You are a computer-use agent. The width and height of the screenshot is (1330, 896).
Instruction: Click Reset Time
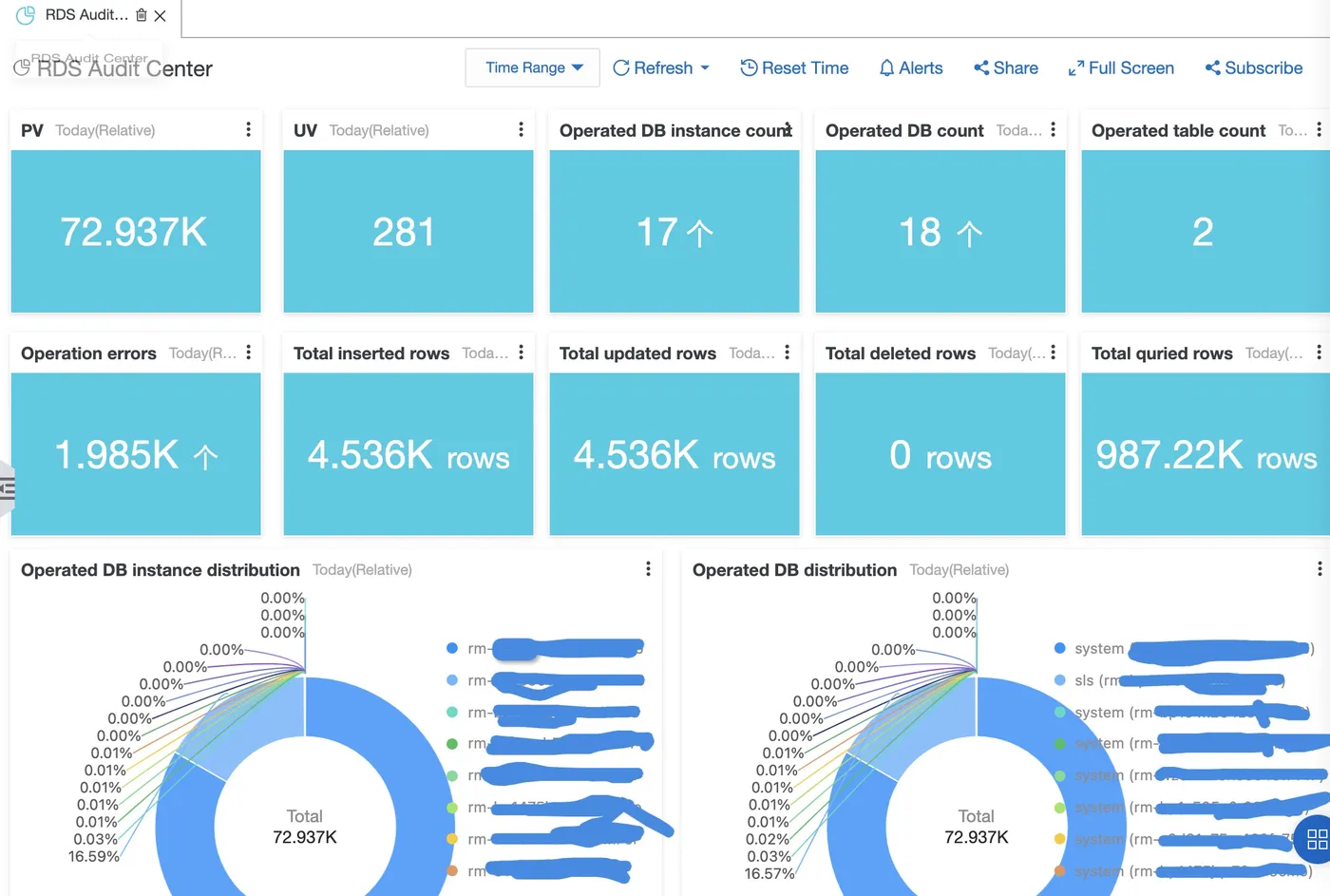794,67
